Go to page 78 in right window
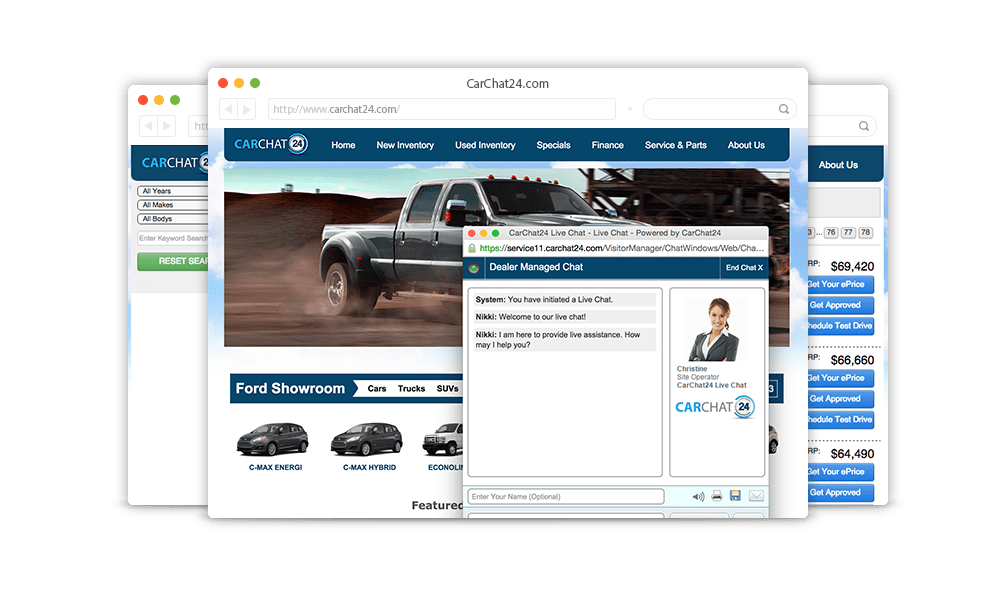 [865, 233]
